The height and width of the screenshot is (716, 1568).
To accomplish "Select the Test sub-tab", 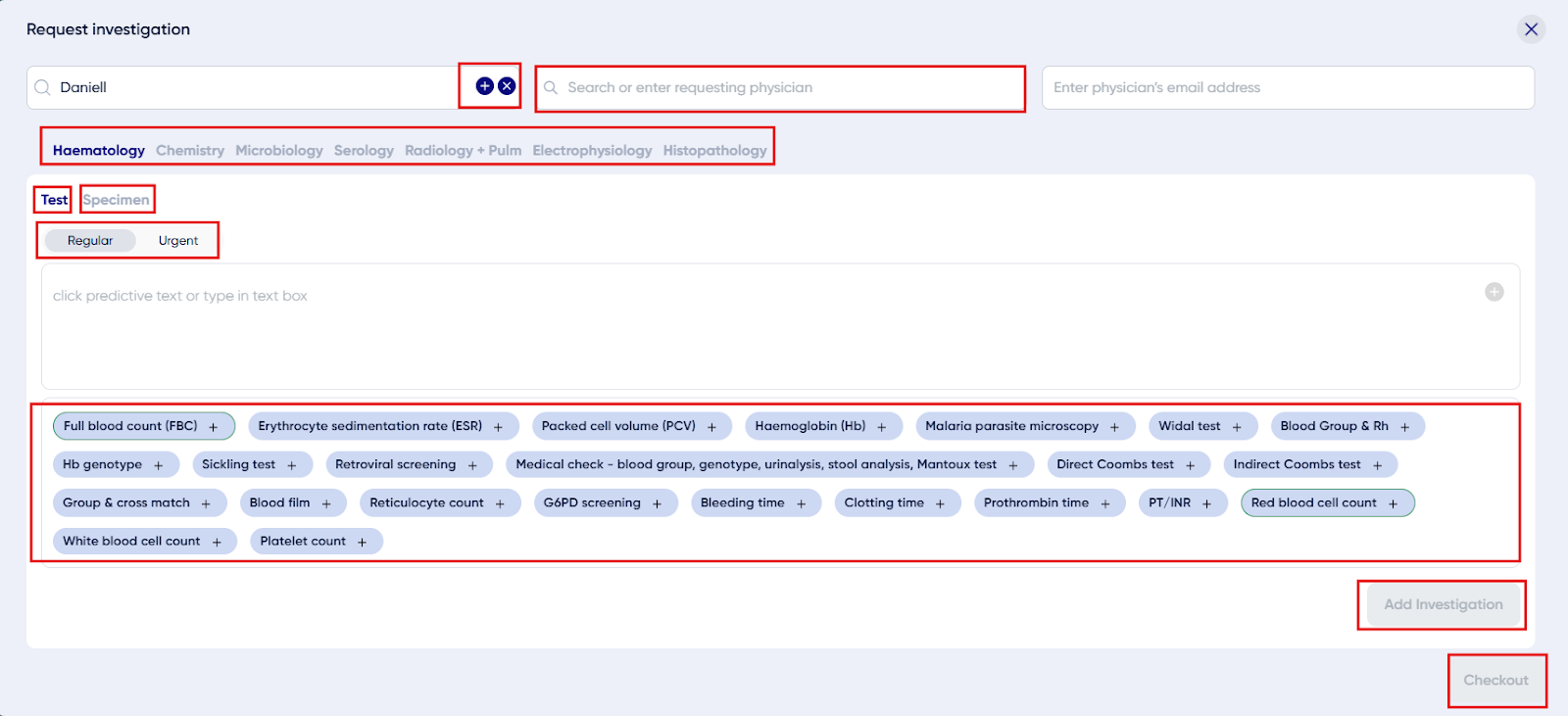I will point(54,200).
